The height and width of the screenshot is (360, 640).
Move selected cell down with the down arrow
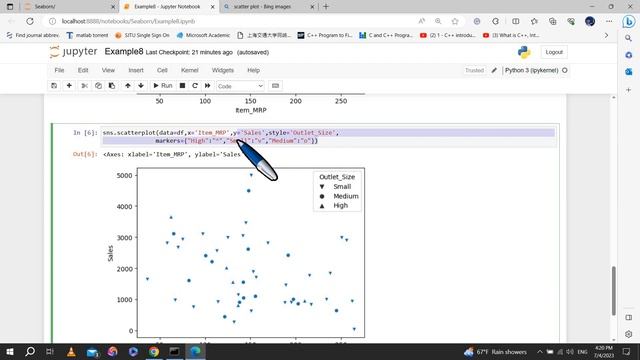pos(141,86)
